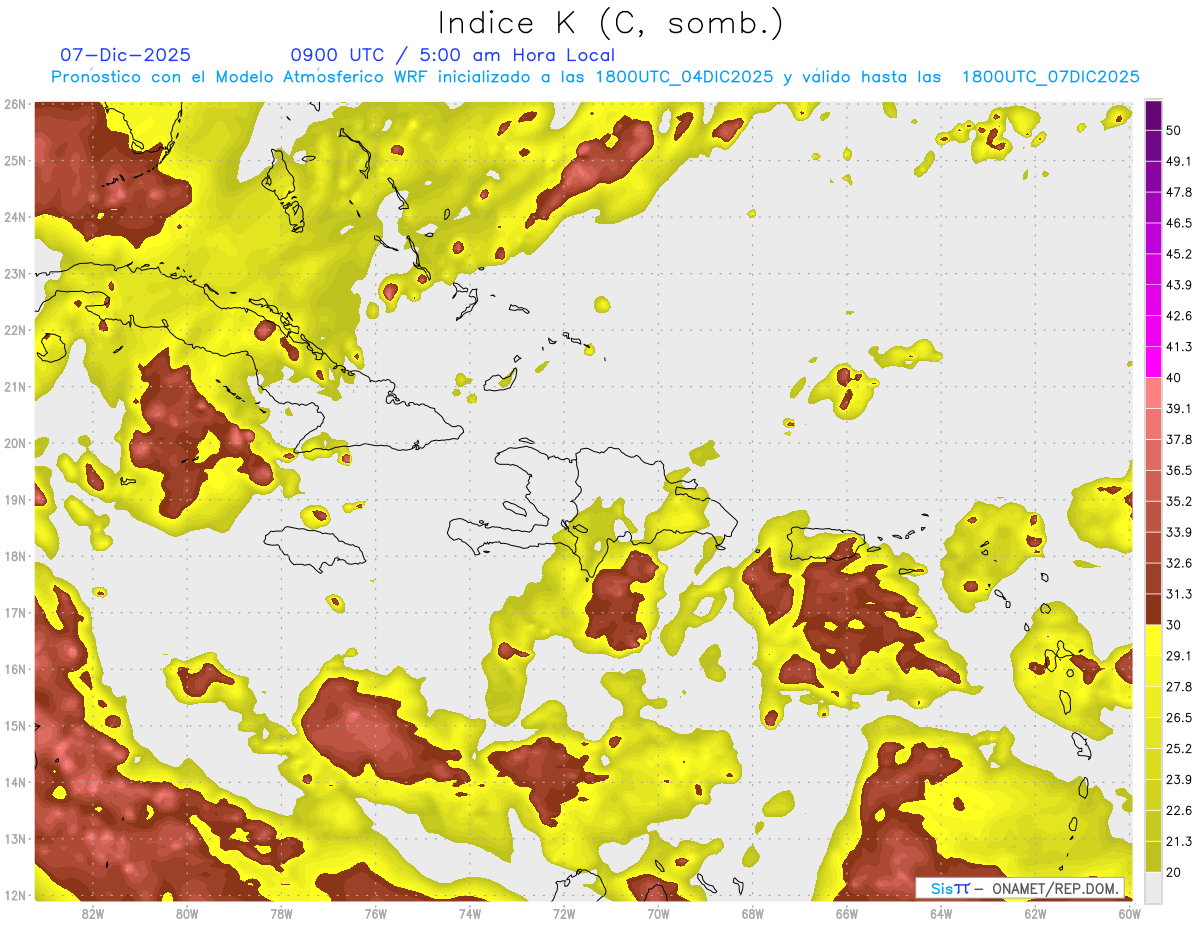Click the "29.1" color scale label

tap(1178, 656)
